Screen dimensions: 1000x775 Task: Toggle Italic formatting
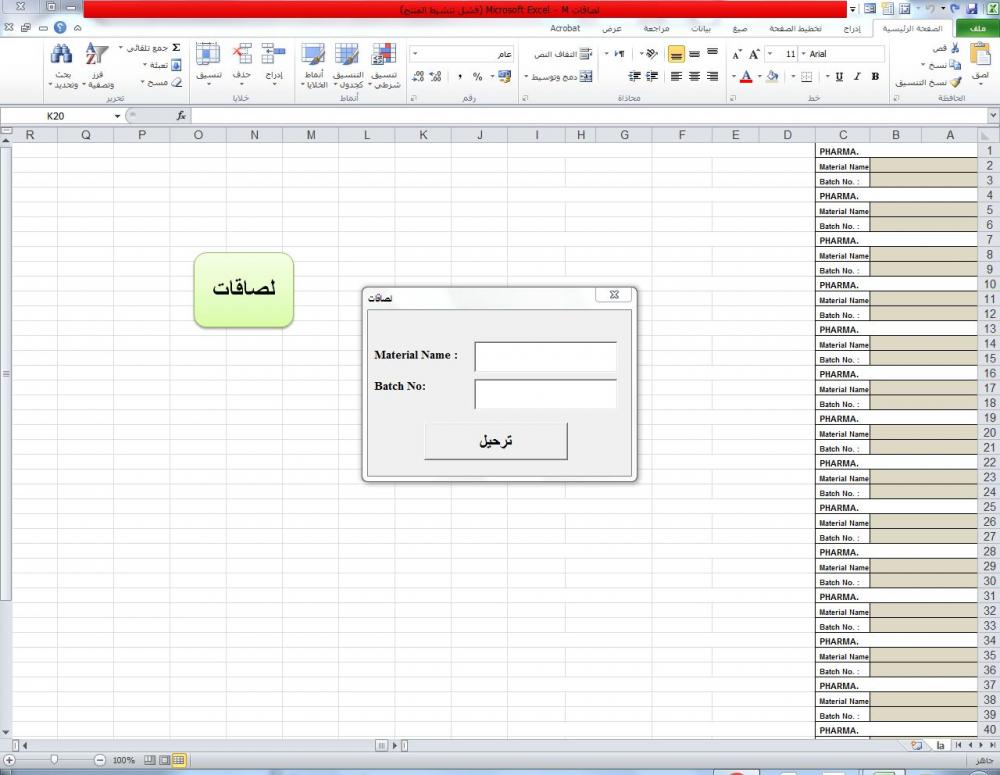pyautogui.click(x=857, y=77)
